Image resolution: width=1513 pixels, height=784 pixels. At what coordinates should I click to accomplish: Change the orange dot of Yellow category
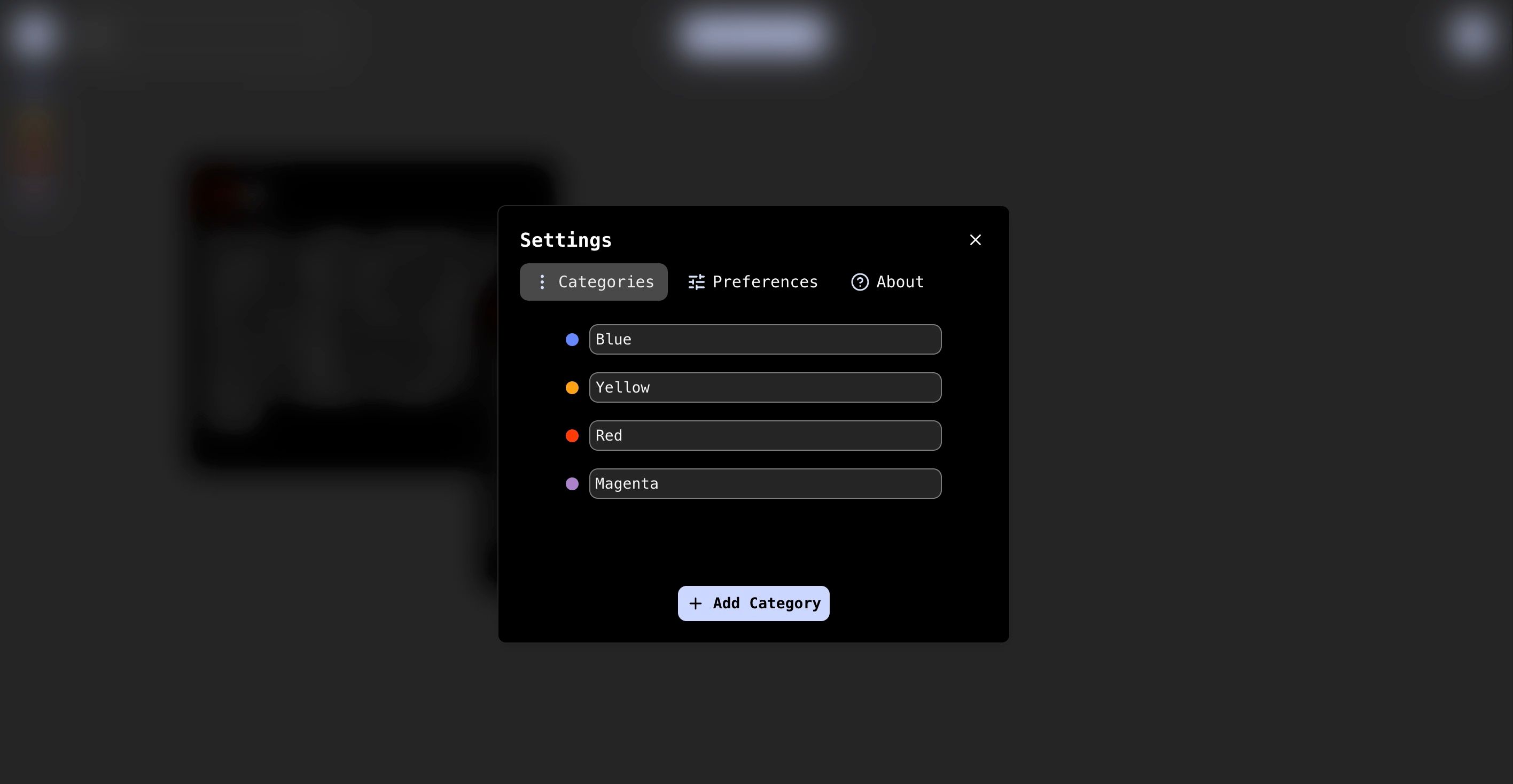point(572,388)
